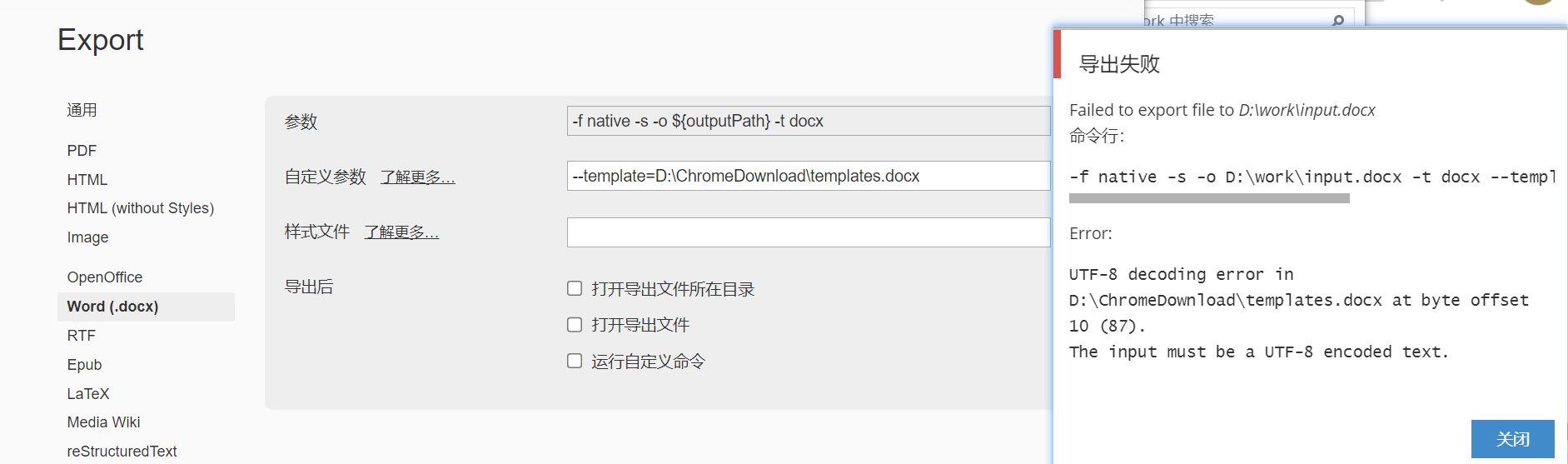
Task: Click the search magnifier icon
Action: point(1337,20)
